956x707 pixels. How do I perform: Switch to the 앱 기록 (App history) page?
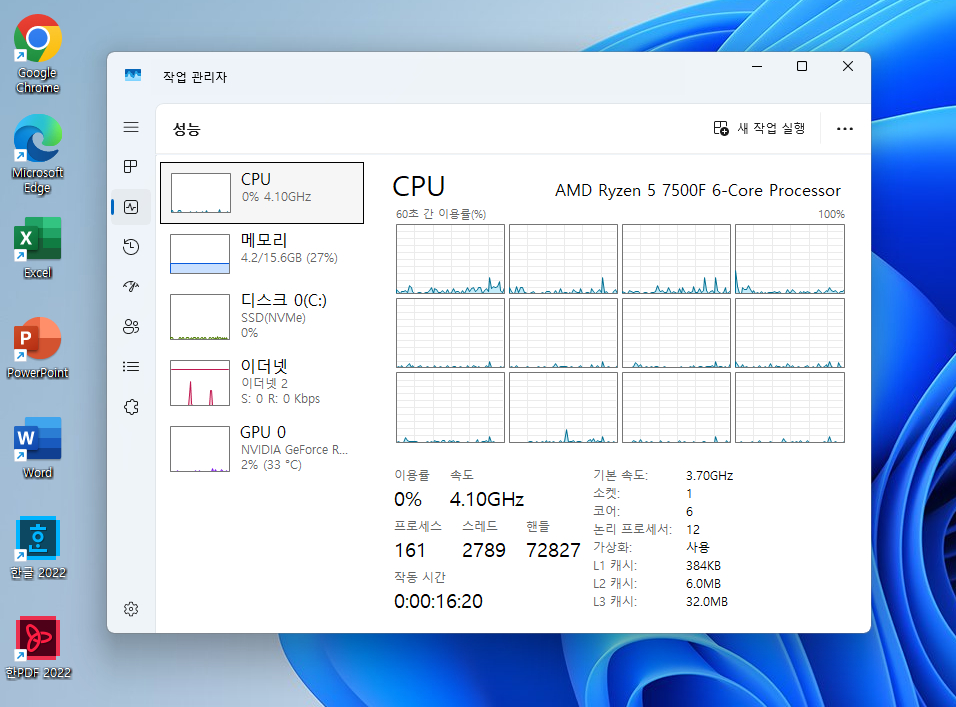coord(131,247)
